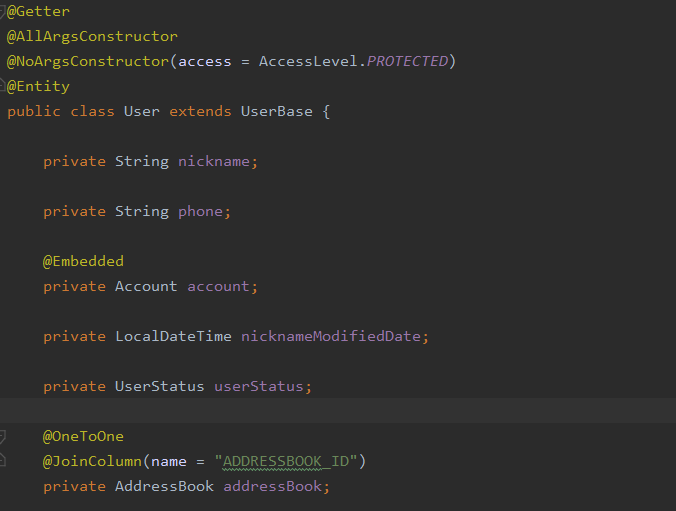Click the userStatus field name

click(x=259, y=387)
